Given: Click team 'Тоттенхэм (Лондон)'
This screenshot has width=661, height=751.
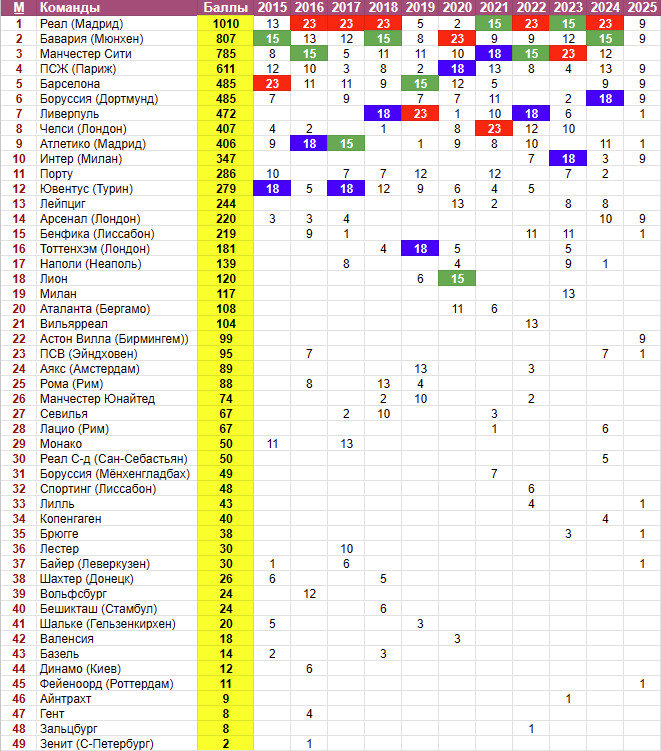Looking at the screenshot, I should (x=95, y=249).
